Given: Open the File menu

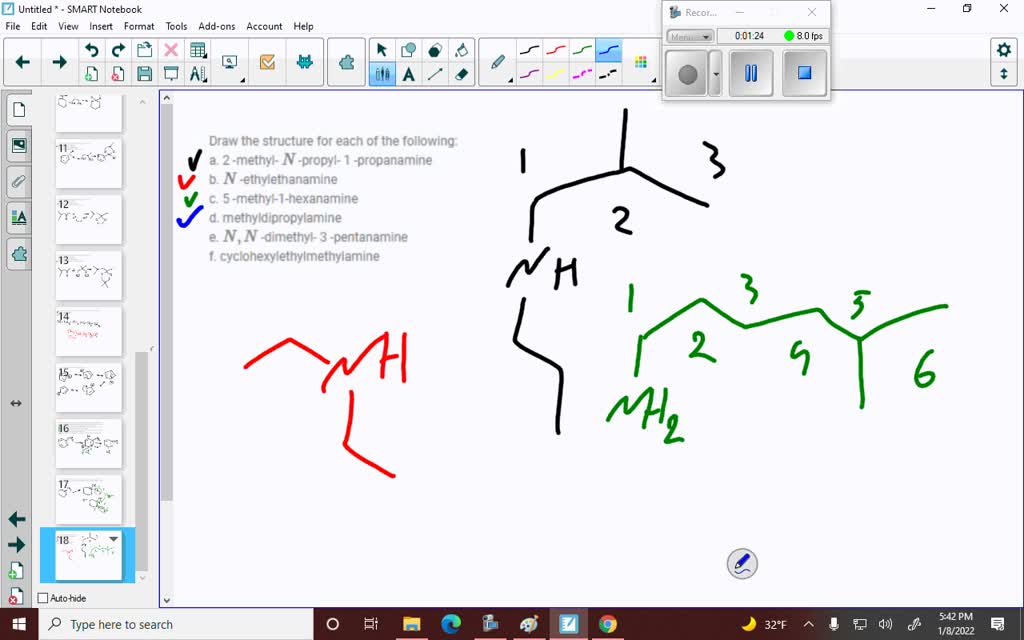Looking at the screenshot, I should tap(12, 26).
